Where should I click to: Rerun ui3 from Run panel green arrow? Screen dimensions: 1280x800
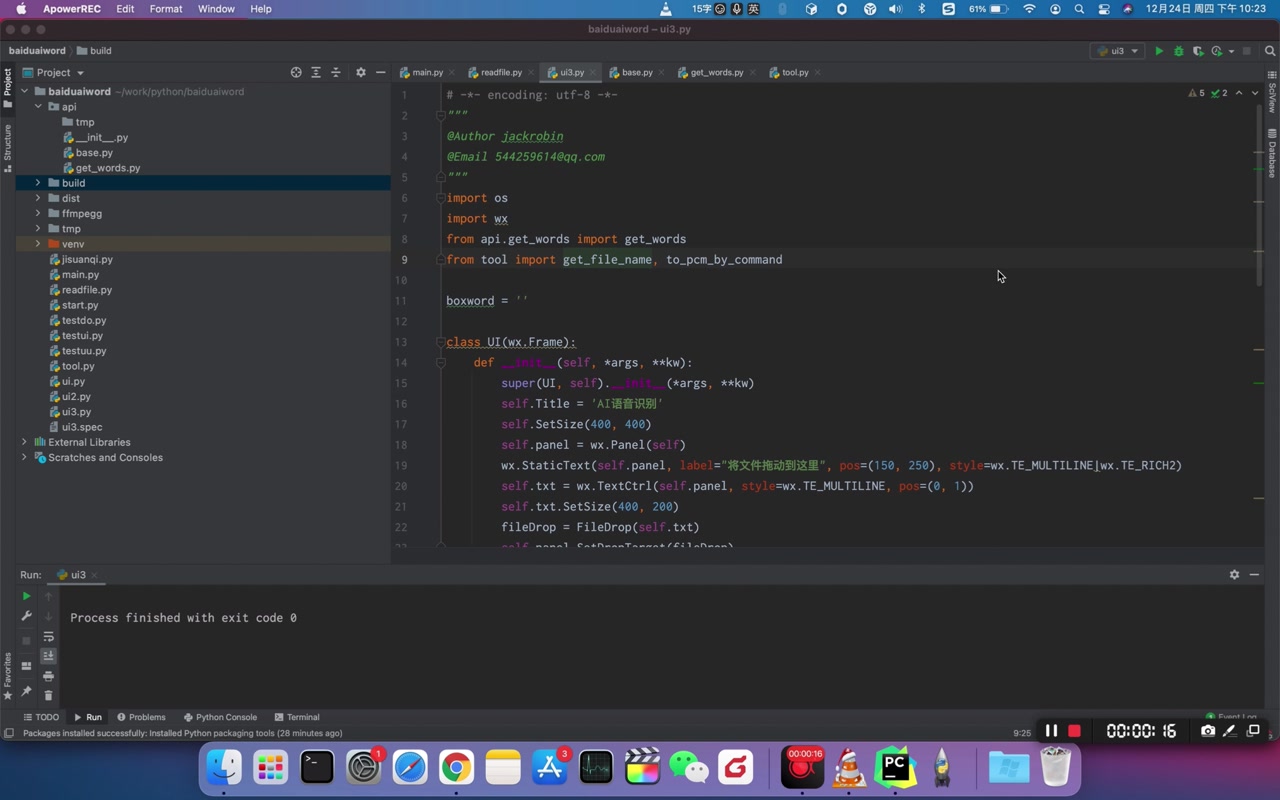coord(26,596)
